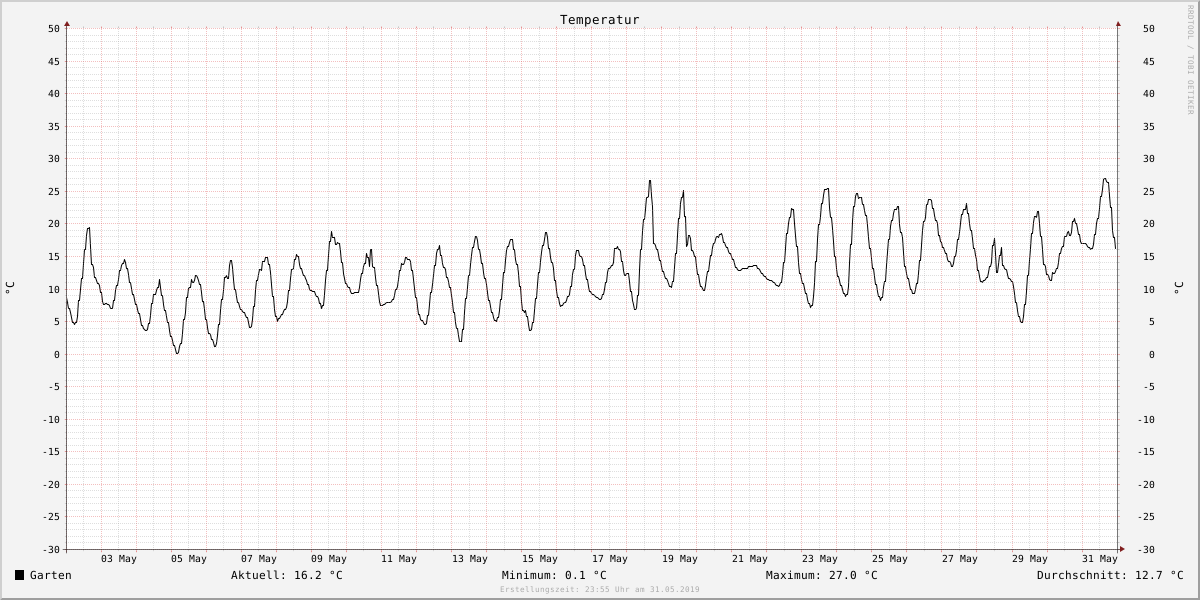Click the "40" label on the left axis

pyautogui.click(x=54, y=94)
